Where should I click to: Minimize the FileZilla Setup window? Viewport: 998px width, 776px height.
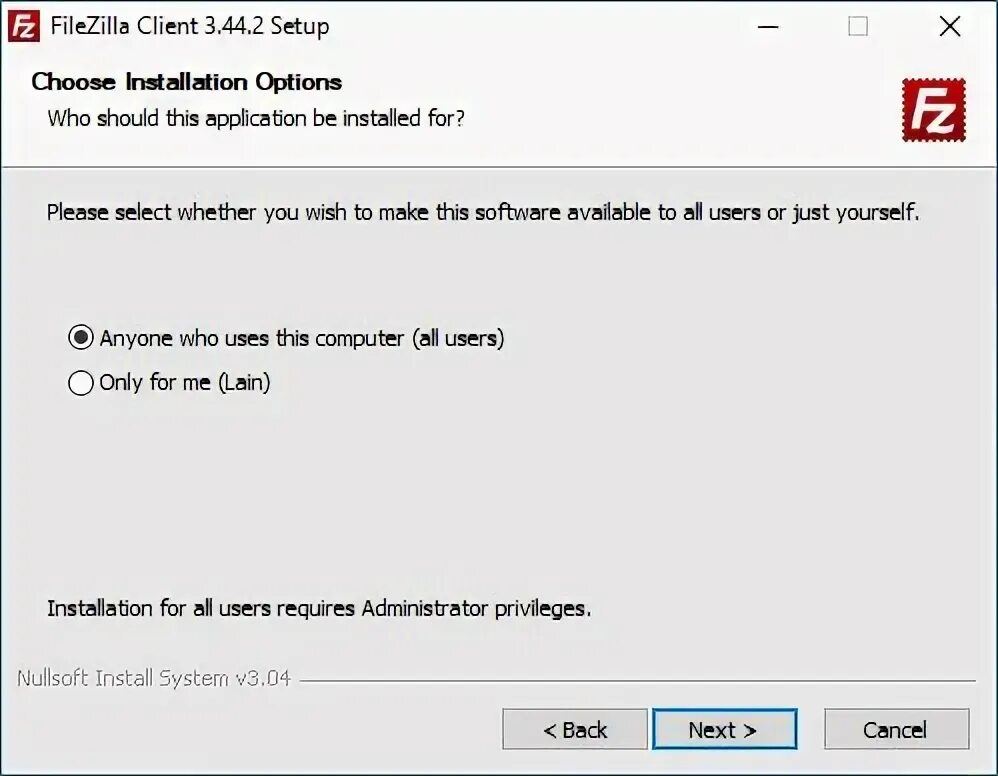(768, 27)
